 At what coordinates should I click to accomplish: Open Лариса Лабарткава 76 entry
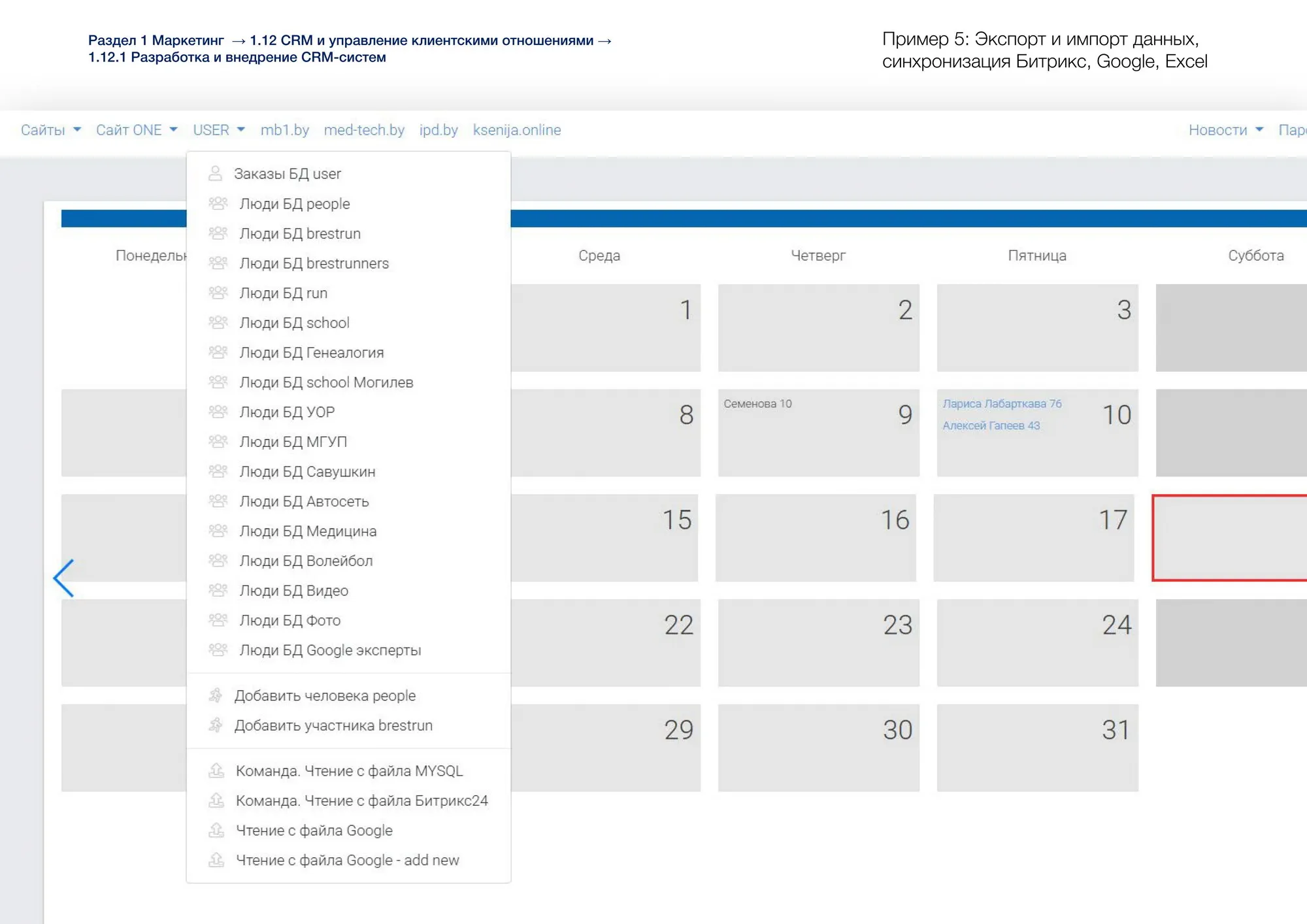click(x=1002, y=404)
